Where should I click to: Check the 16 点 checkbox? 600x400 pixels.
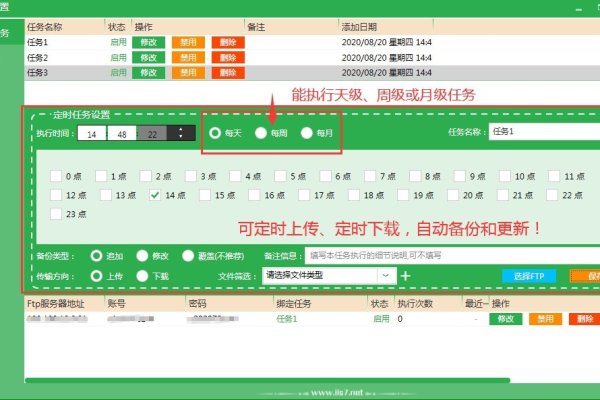254,195
